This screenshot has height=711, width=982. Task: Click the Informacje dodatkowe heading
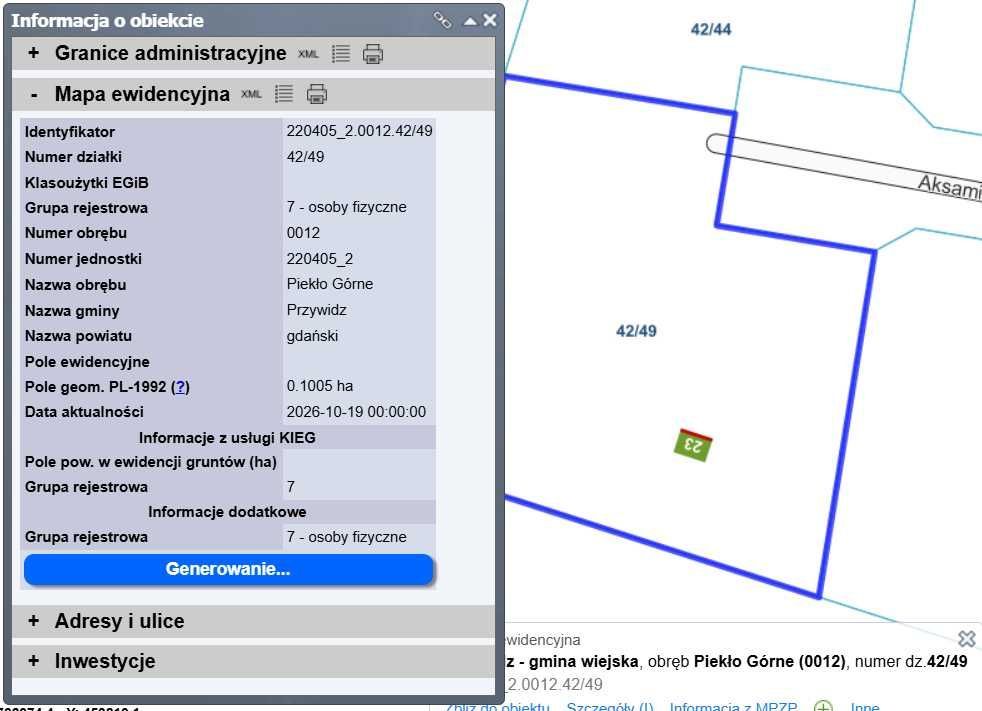coord(227,512)
